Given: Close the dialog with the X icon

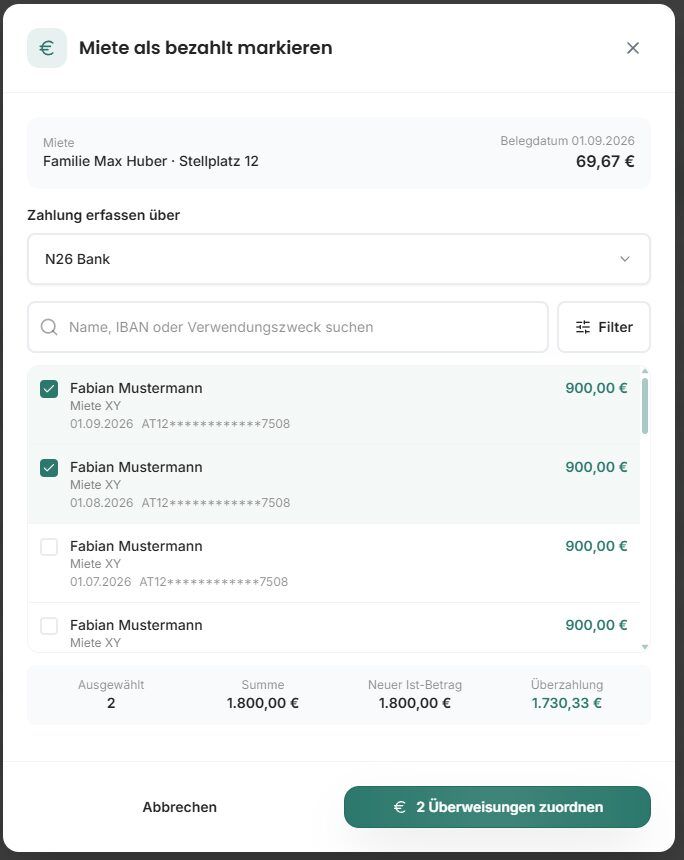Looking at the screenshot, I should point(632,48).
